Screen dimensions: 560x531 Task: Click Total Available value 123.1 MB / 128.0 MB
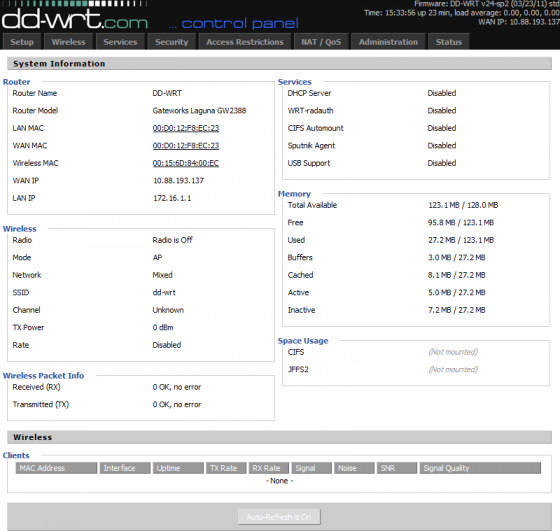click(463, 205)
